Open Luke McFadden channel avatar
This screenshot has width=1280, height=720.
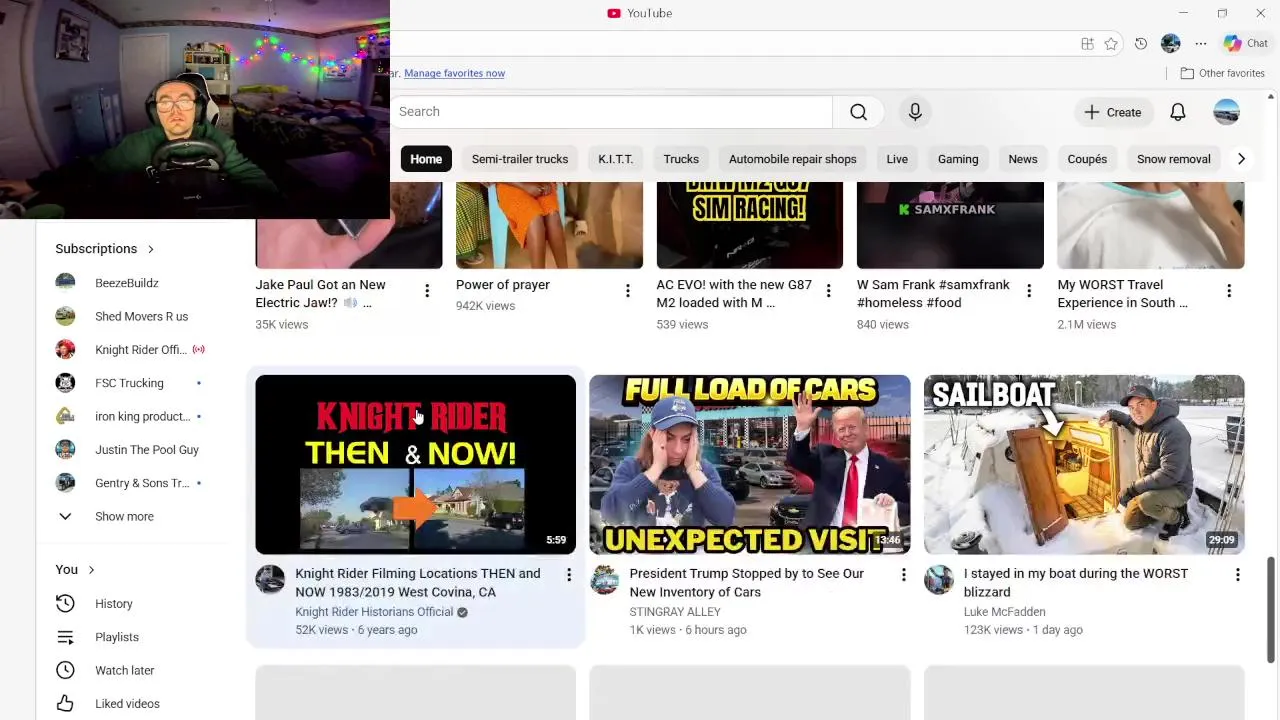[x=938, y=579]
